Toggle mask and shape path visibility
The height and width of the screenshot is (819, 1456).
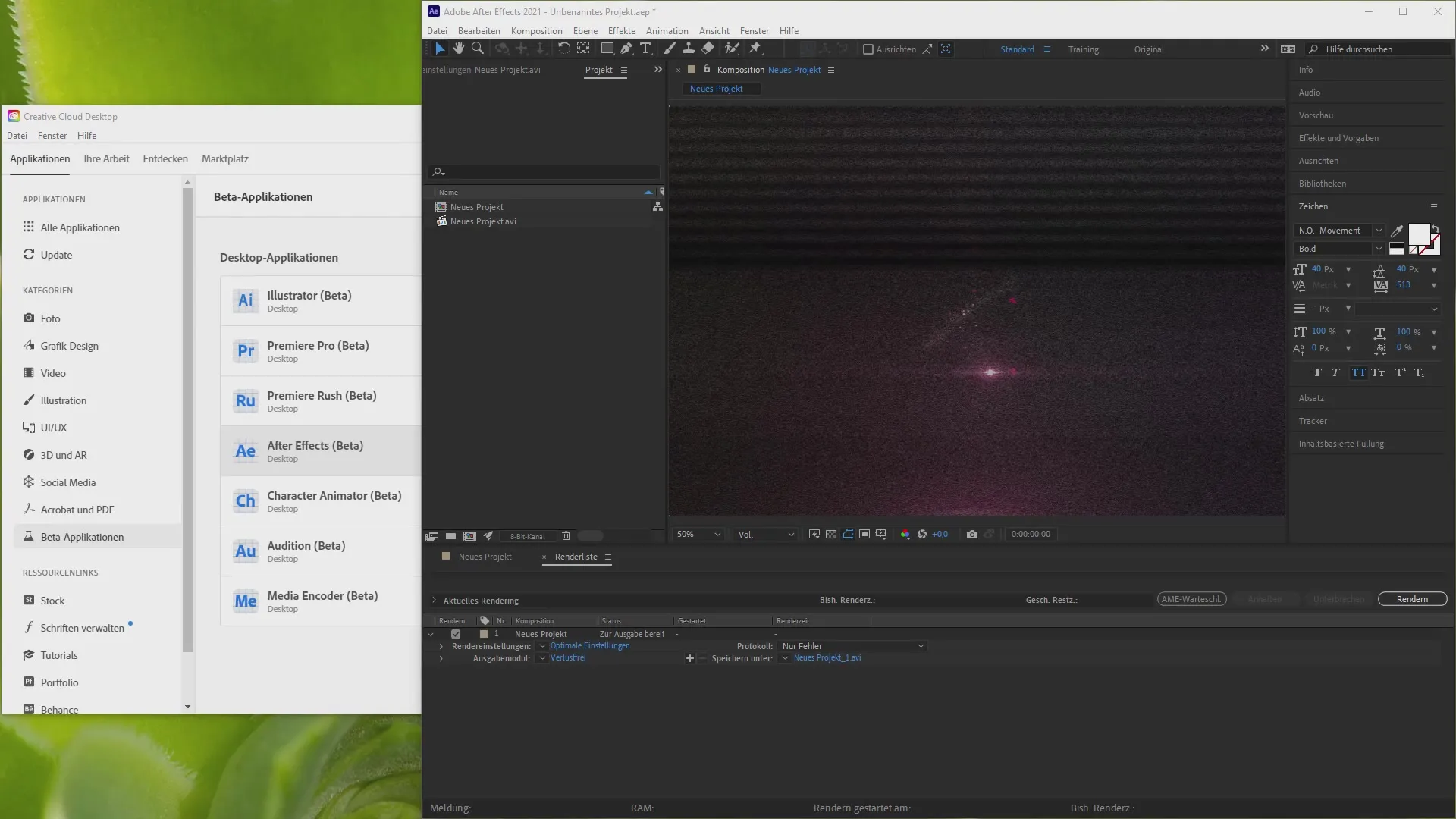[x=848, y=535]
